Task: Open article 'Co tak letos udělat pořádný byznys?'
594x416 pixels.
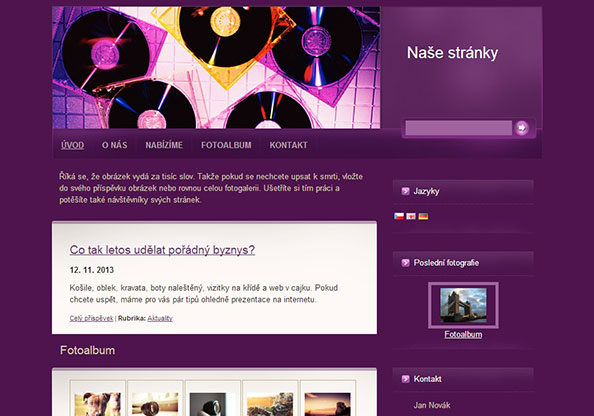Action: coord(162,250)
